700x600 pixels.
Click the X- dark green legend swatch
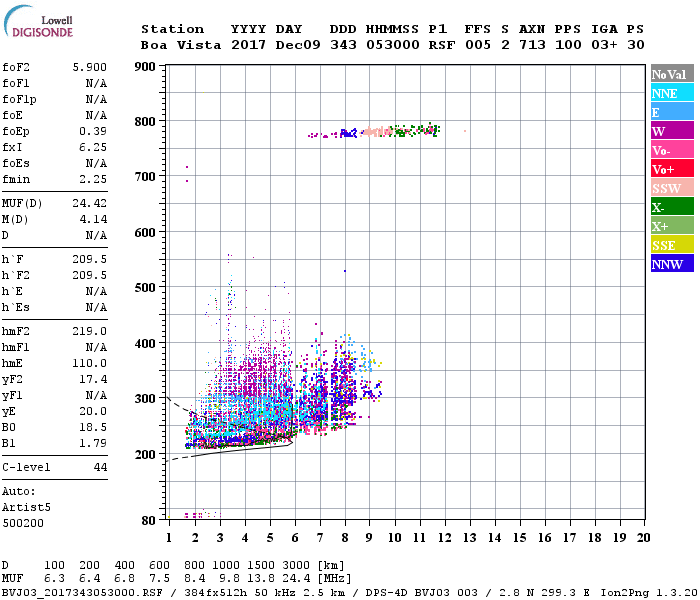(672, 206)
